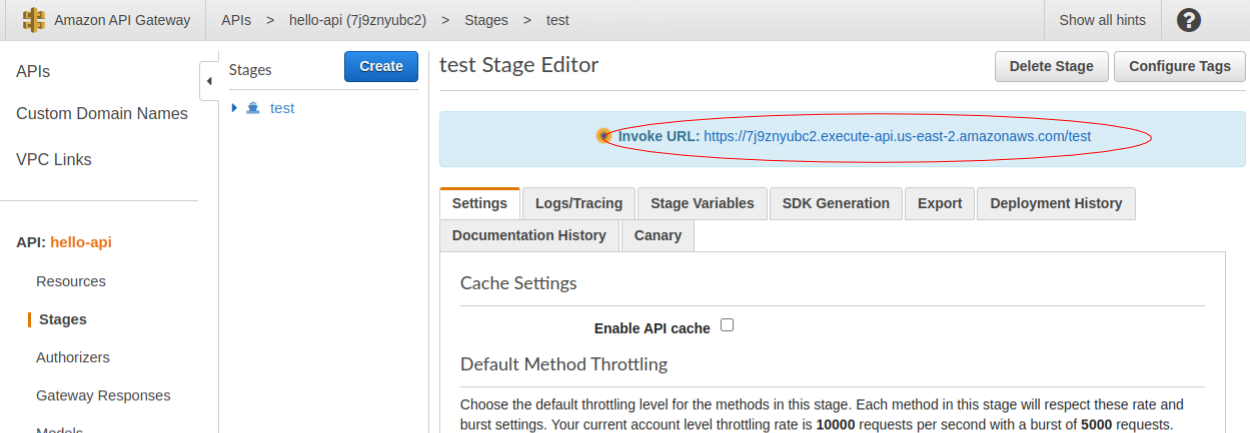
Task: Select the test stage in the tree
Action: pos(282,108)
